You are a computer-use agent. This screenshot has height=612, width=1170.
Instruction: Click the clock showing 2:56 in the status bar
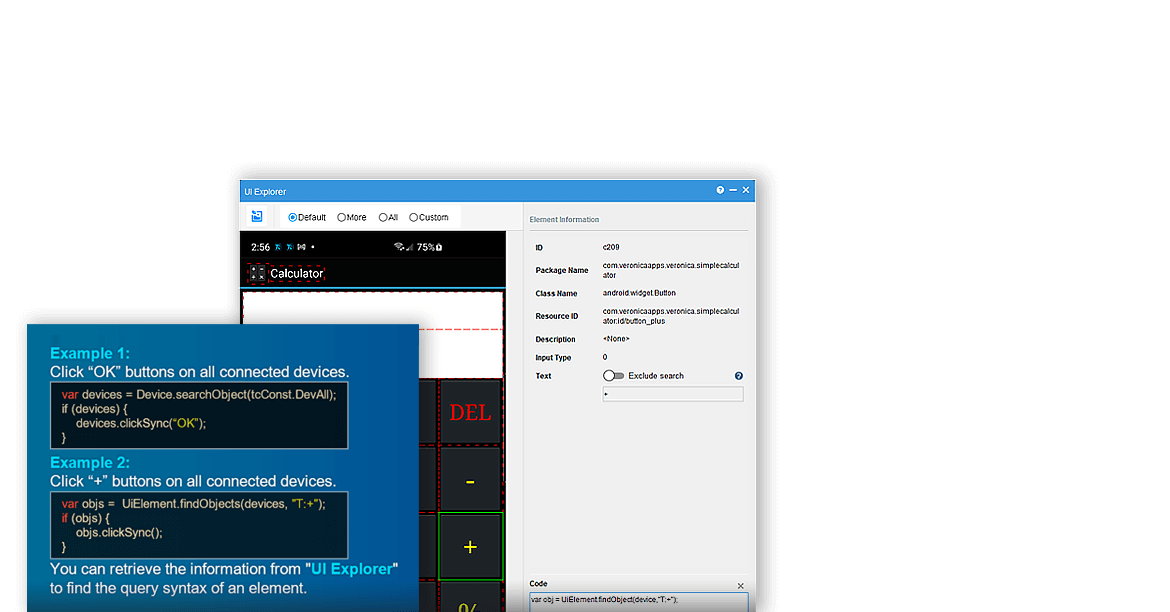pyautogui.click(x=260, y=246)
